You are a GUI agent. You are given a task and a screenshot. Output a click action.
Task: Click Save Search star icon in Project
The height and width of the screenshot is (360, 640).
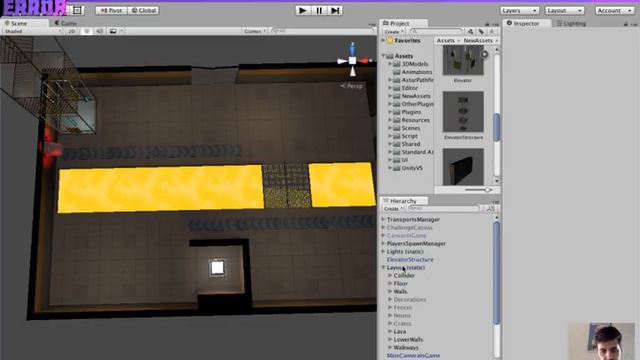[x=492, y=31]
